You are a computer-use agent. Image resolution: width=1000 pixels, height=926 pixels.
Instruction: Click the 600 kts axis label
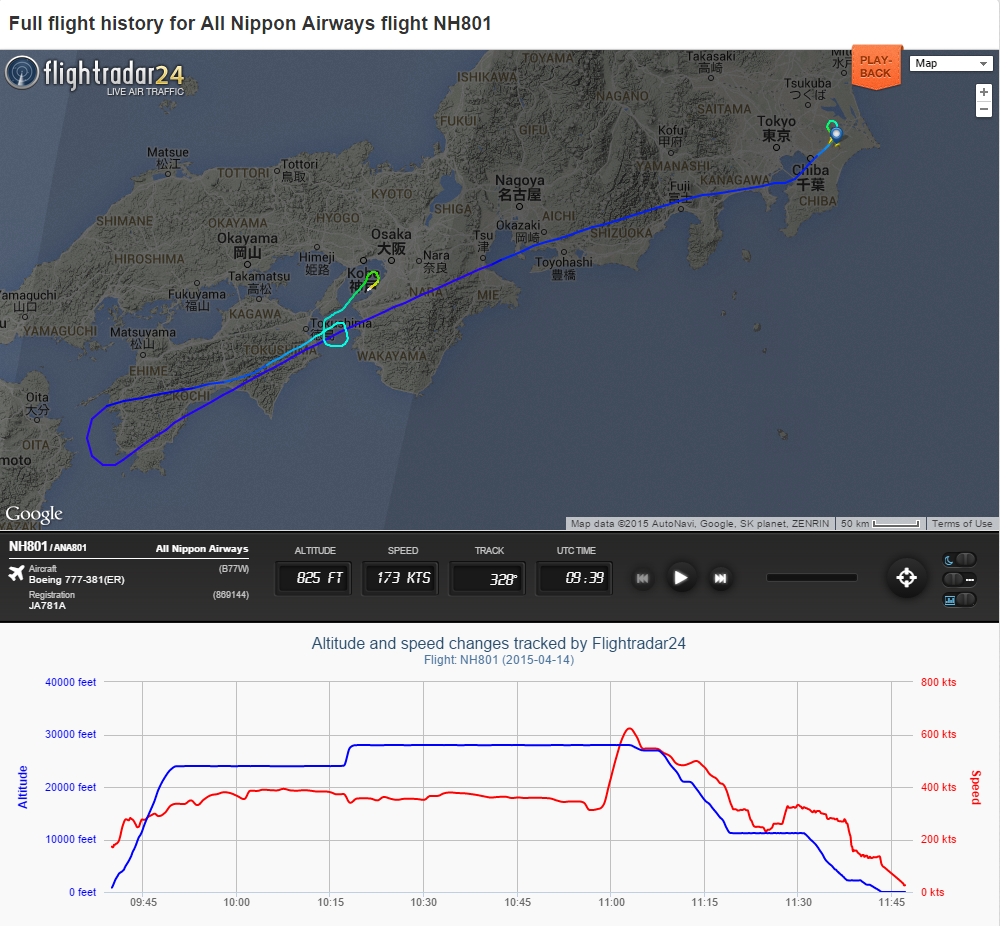click(938, 735)
